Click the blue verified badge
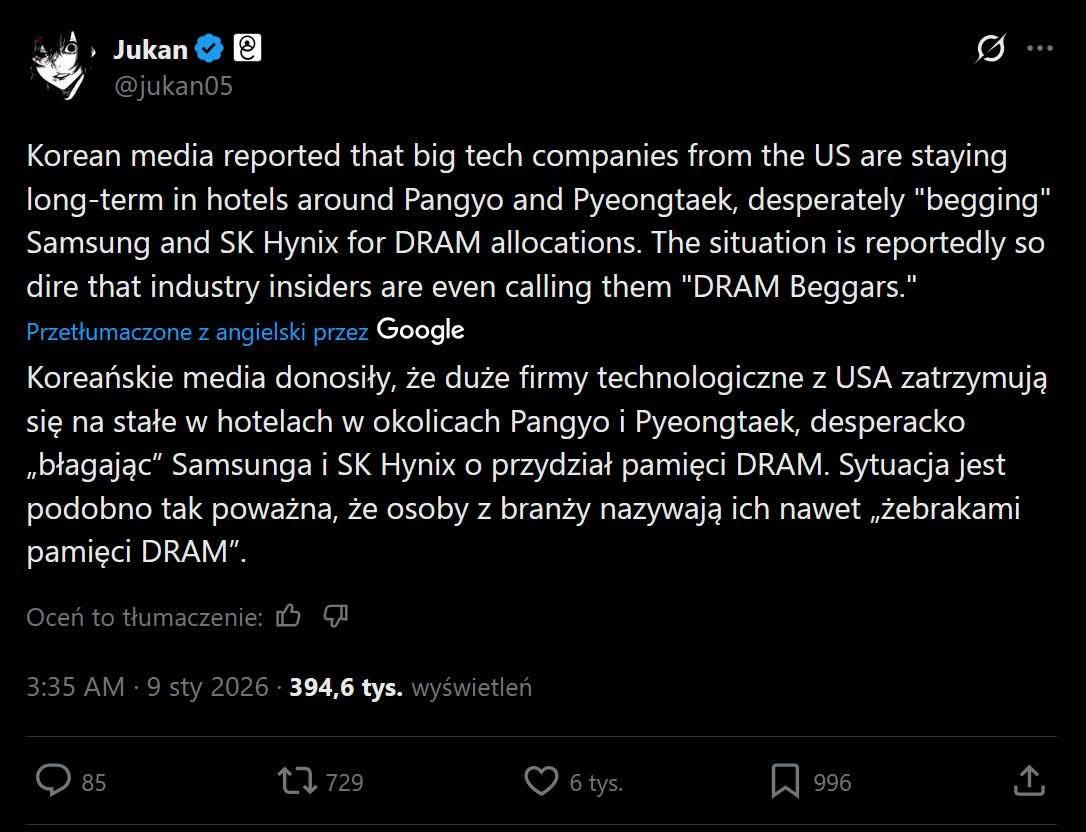 208,48
